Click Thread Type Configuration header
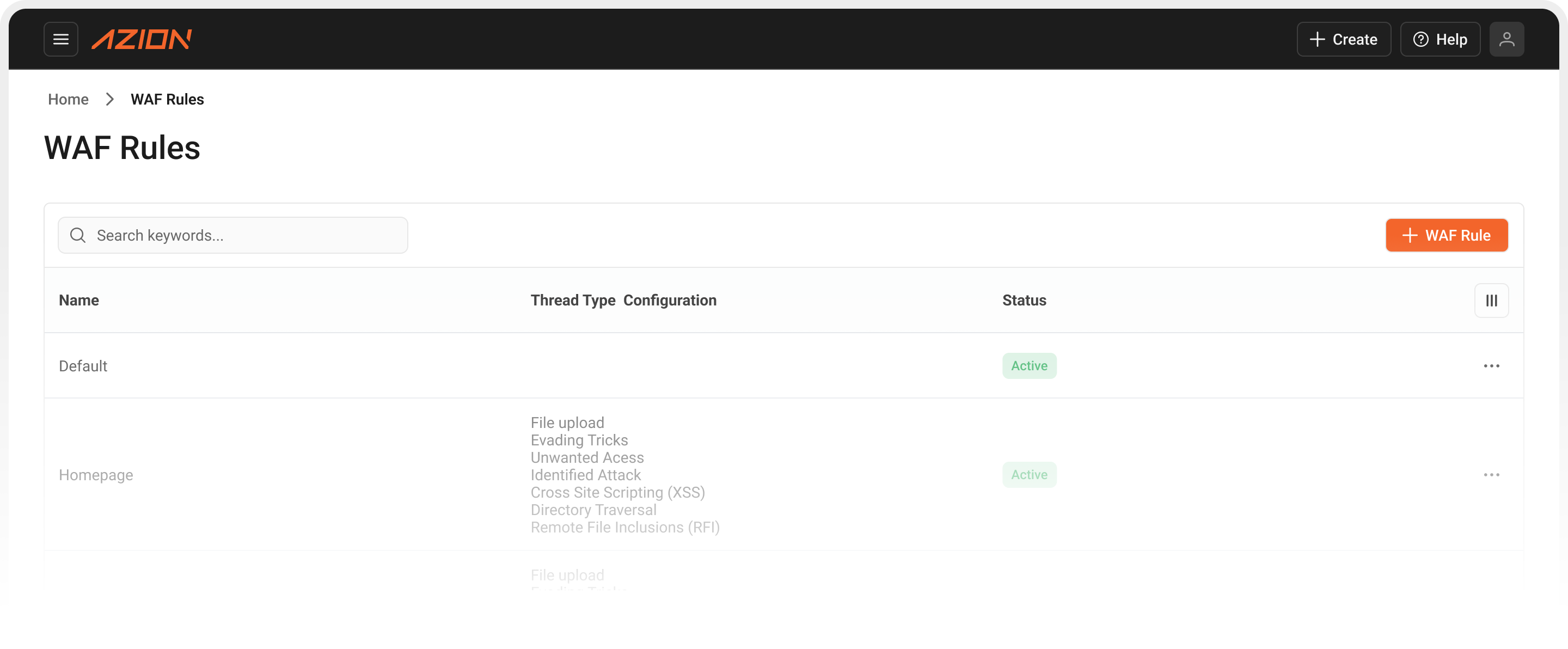 (623, 300)
